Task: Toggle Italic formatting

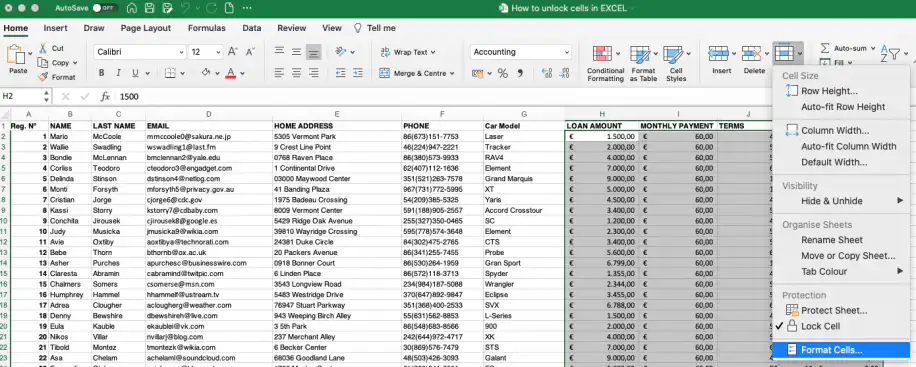Action: coord(119,73)
